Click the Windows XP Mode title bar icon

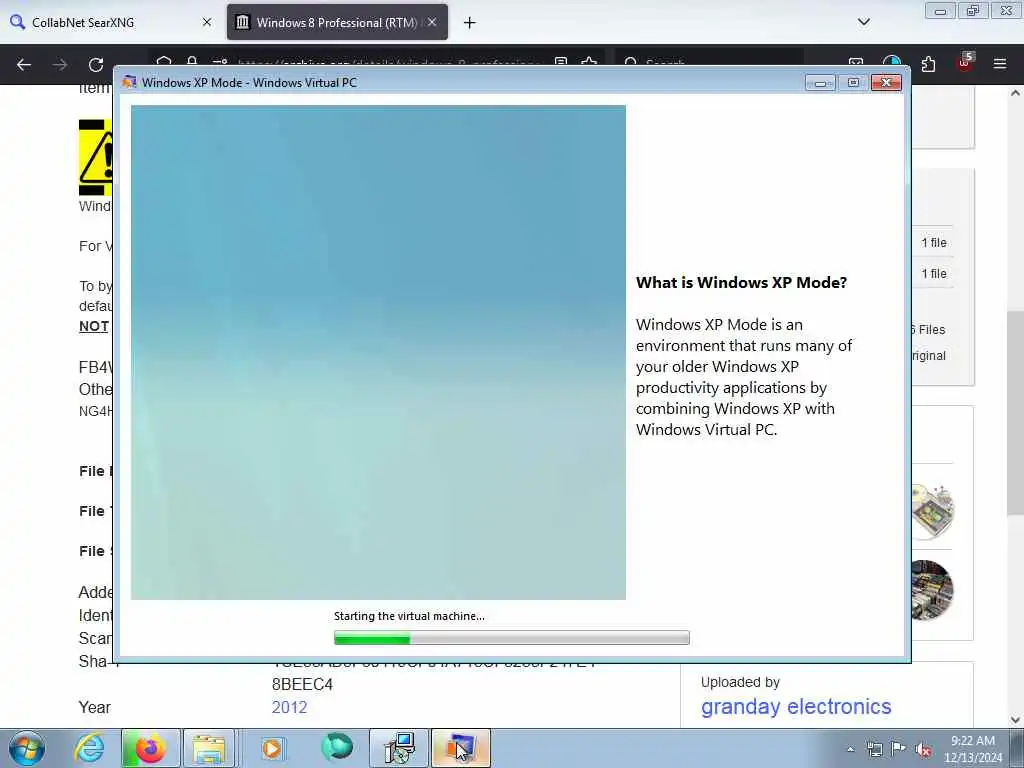coord(129,82)
